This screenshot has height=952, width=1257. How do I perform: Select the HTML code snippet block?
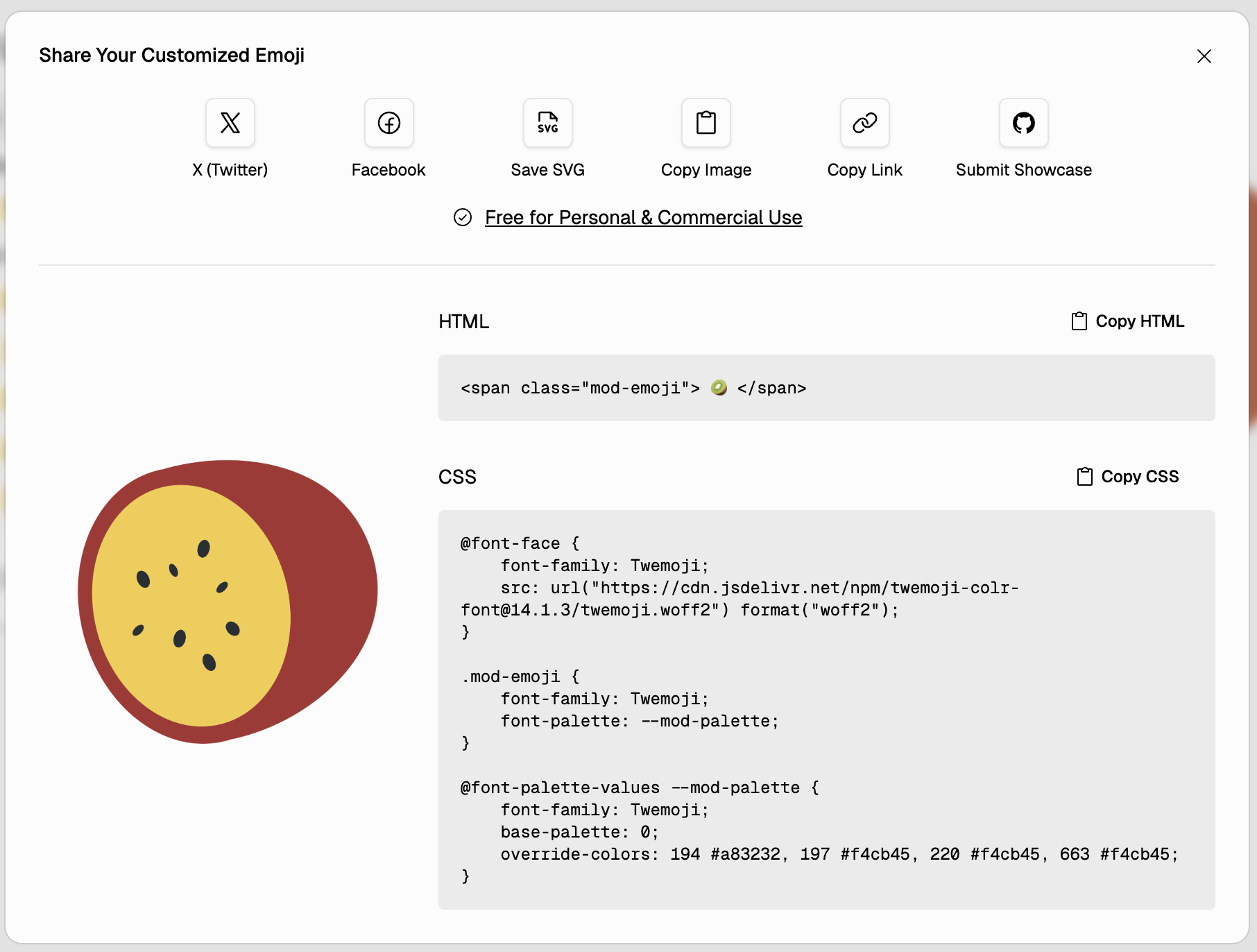(826, 388)
